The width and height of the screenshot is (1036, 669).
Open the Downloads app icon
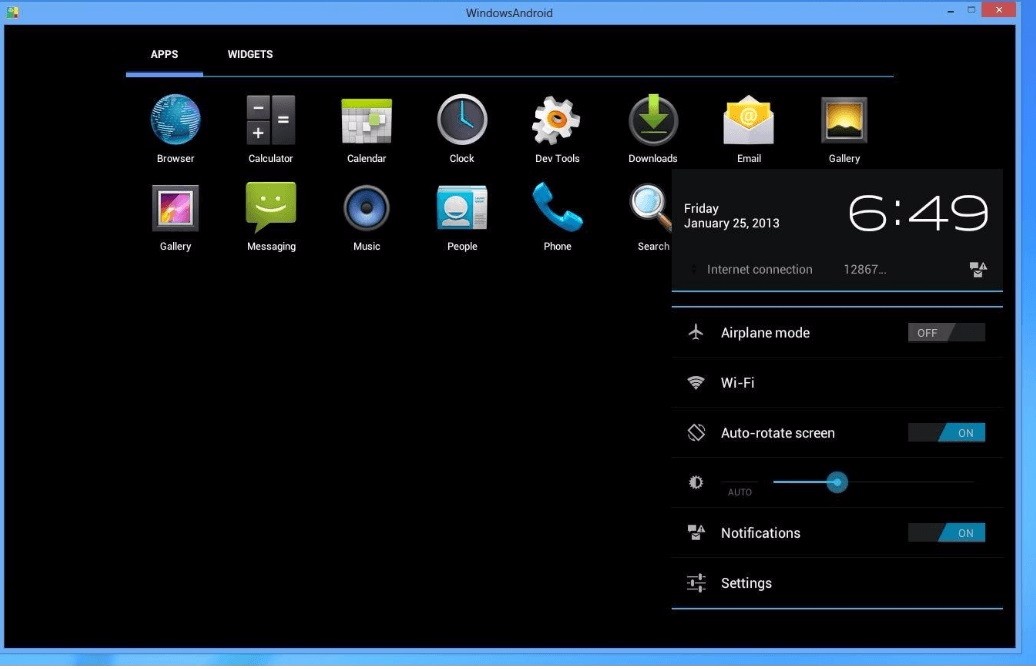[653, 121]
